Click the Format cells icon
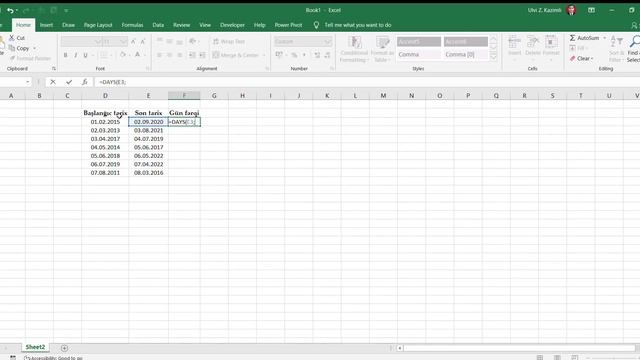 pos(551,42)
